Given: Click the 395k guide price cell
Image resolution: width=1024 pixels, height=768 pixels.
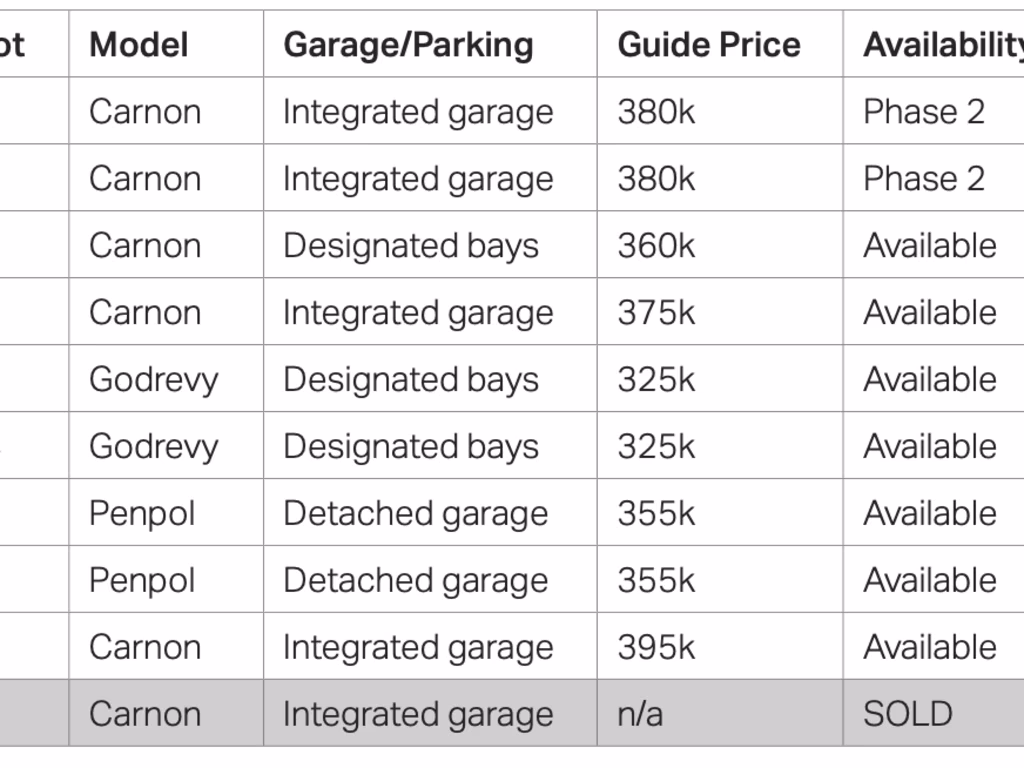Looking at the screenshot, I should click(656, 647).
